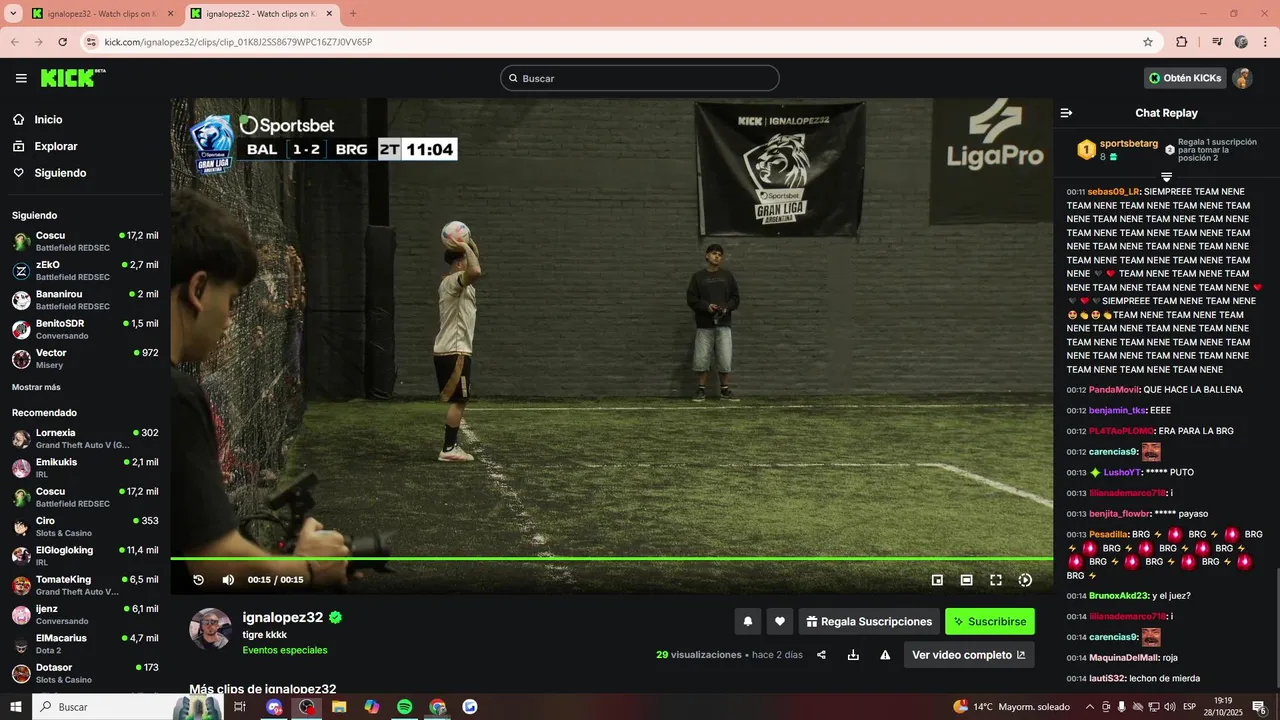Click the Suscribirse button
1280x720 pixels.
pyautogui.click(x=990, y=622)
